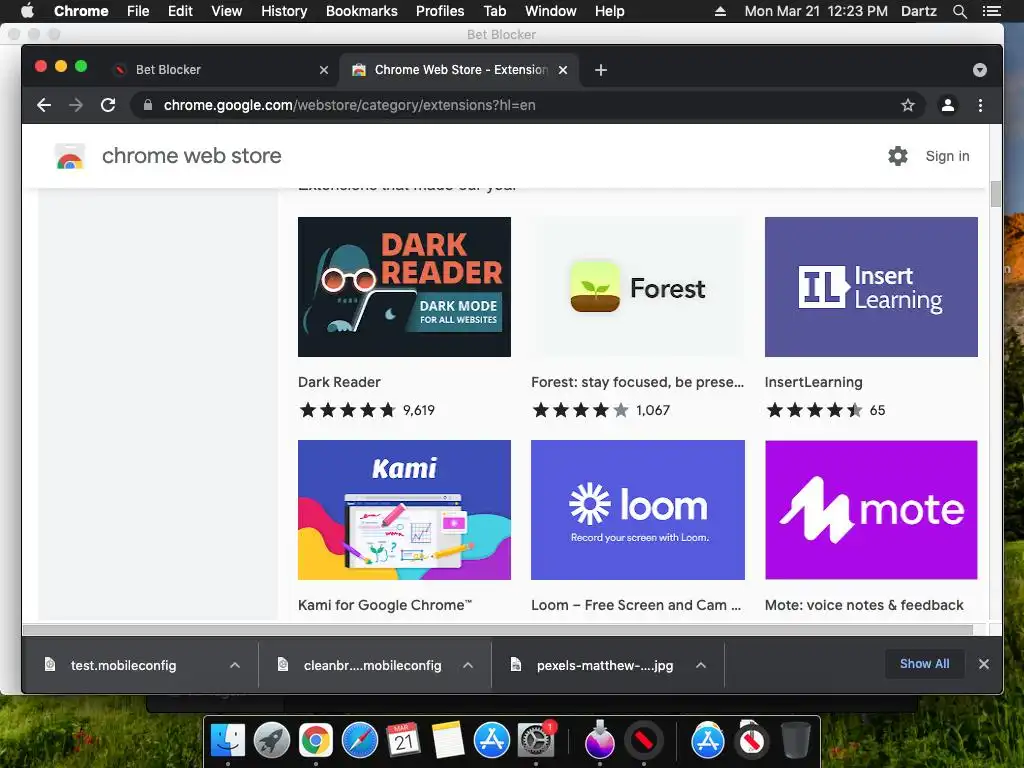Open the Kami extension thumbnail
Screen dimensions: 1024x768
[404, 510]
